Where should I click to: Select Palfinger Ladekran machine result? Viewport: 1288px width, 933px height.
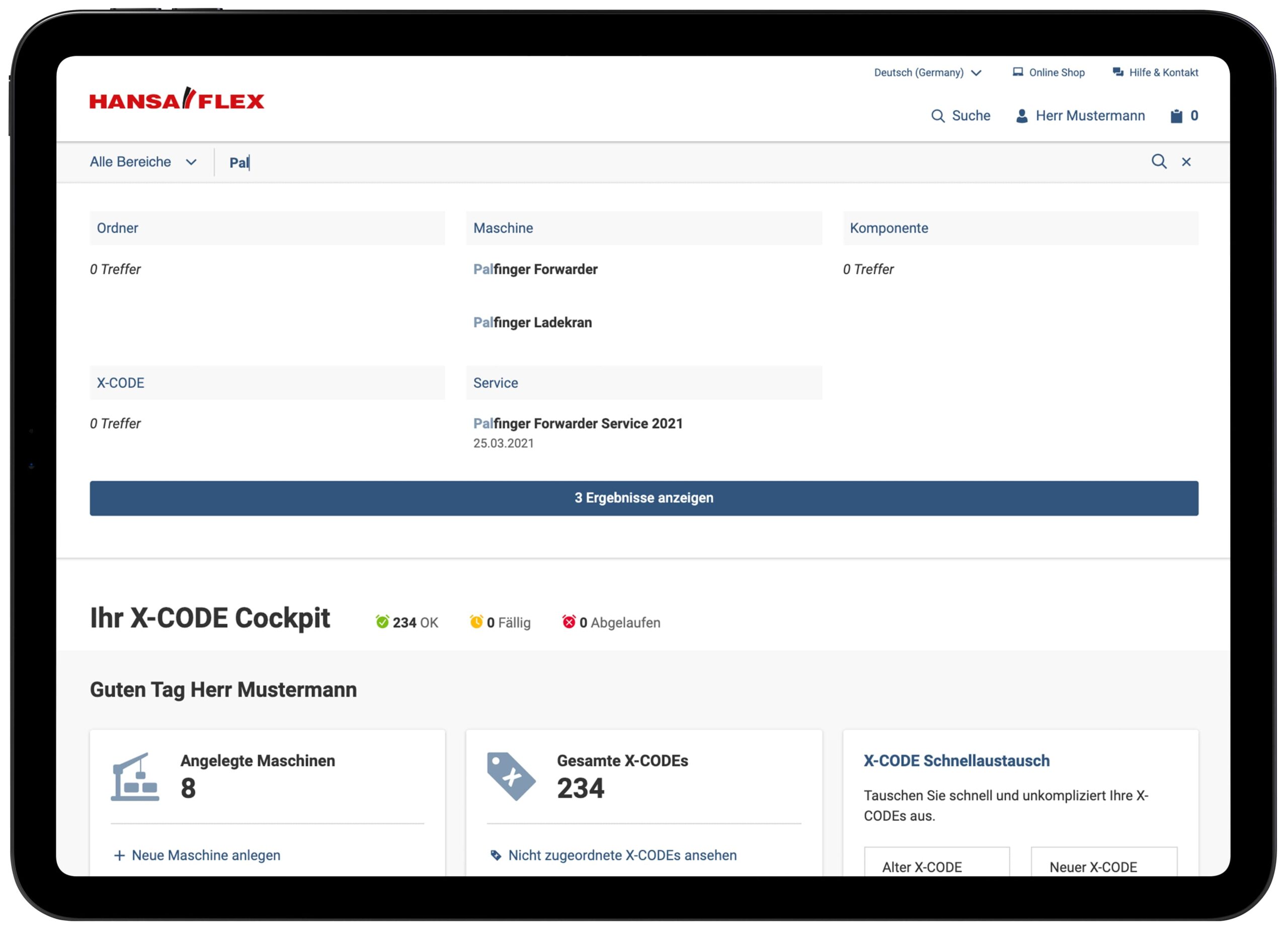coord(532,322)
